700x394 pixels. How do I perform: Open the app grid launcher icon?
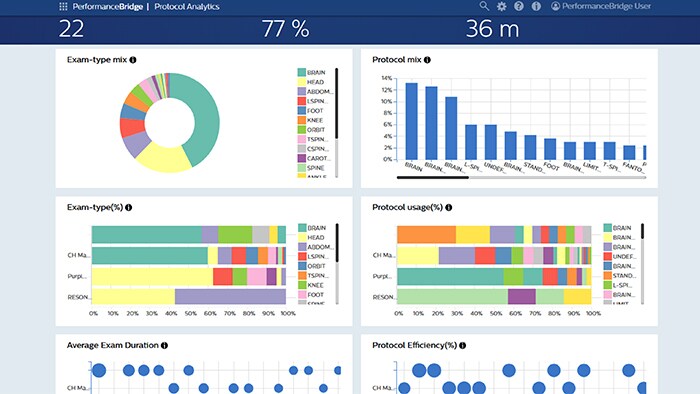[63, 7]
